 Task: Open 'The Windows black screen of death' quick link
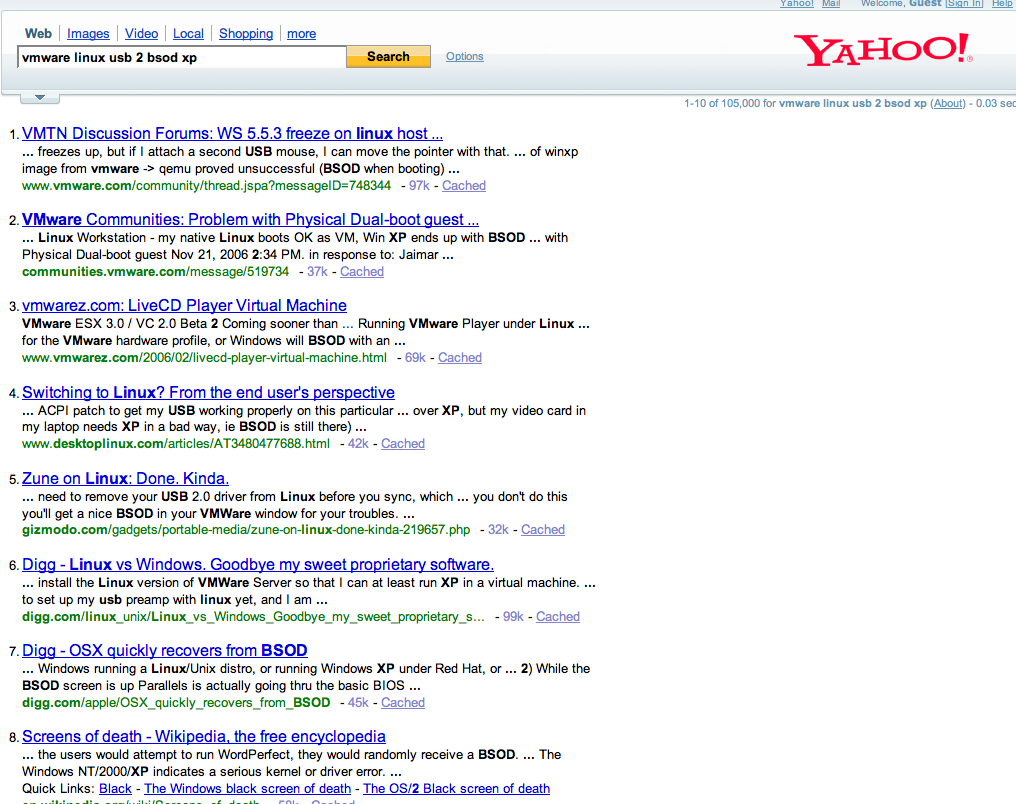pos(248,788)
